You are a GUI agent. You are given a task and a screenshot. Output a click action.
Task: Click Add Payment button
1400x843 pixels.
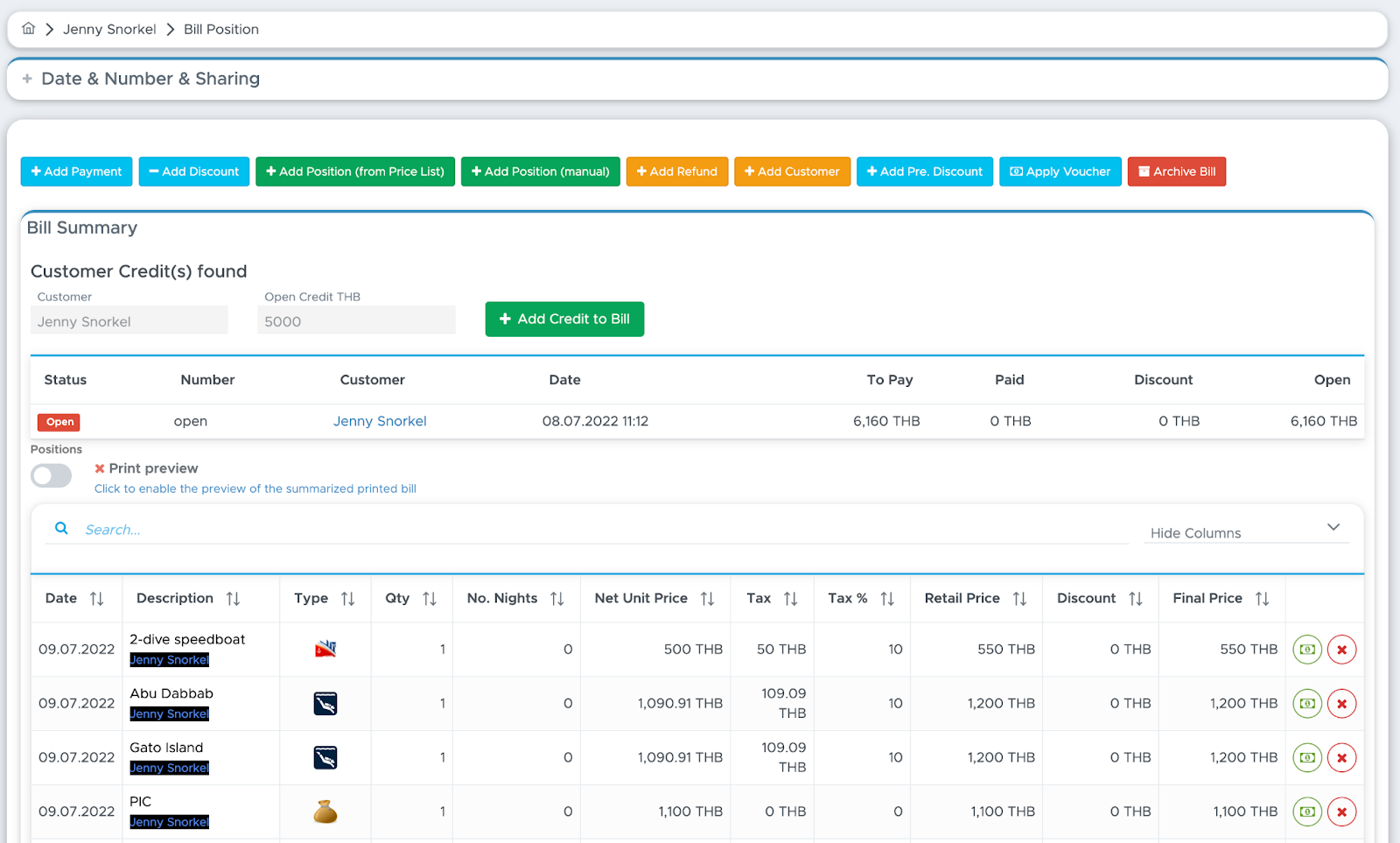tap(76, 172)
